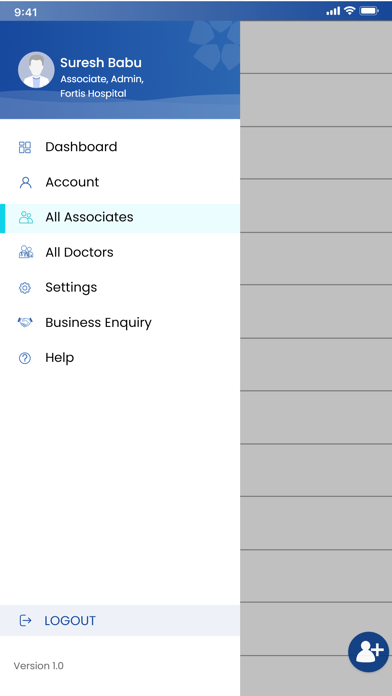Click the logout arrow icon
The image size is (392, 696).
coord(25,621)
